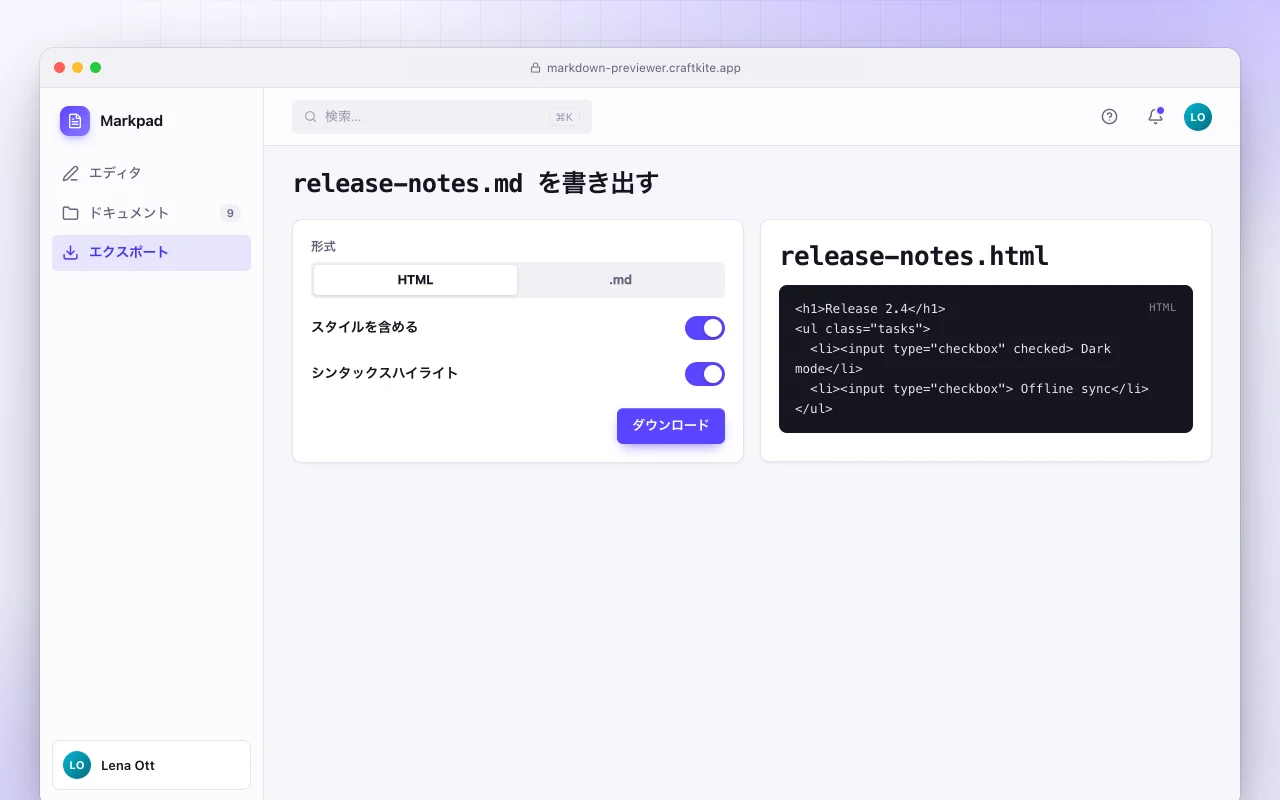The width and height of the screenshot is (1280, 800).
Task: Open the help question mark icon
Action: coord(1109,117)
